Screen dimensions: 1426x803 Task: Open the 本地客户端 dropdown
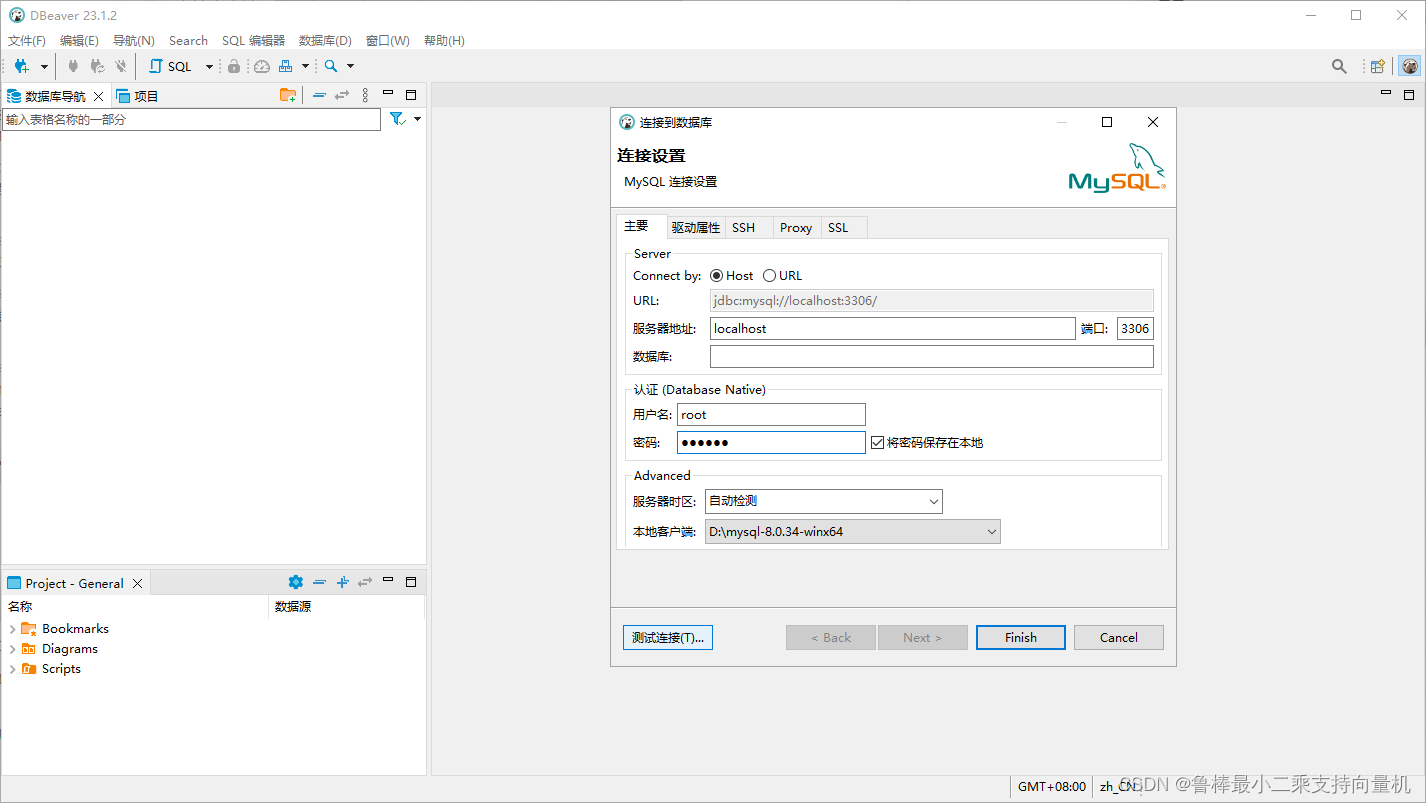pyautogui.click(x=853, y=532)
